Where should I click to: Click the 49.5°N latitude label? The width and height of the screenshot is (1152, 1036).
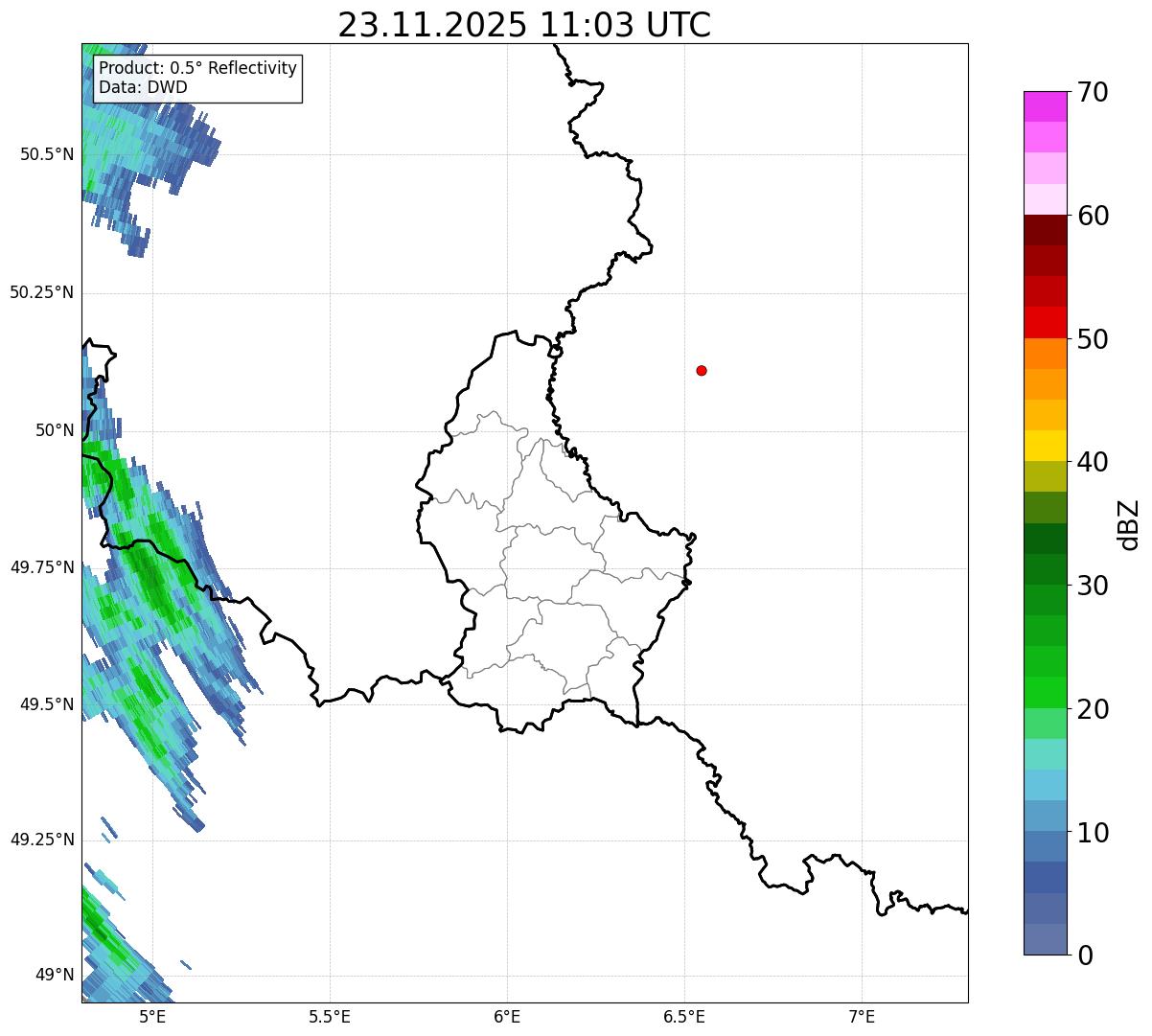coord(47,704)
